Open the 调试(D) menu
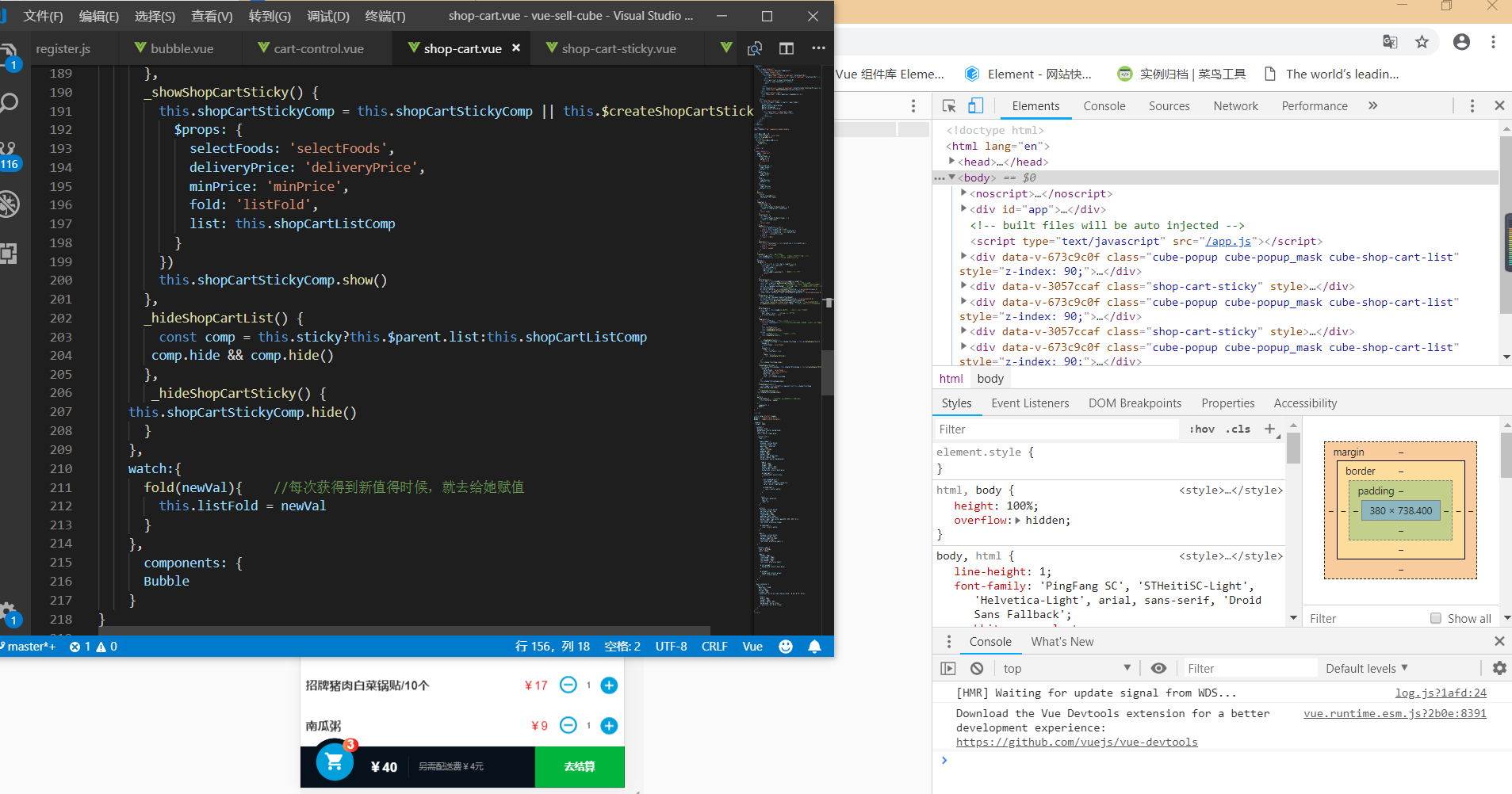Image resolution: width=1512 pixels, height=794 pixels. click(x=327, y=16)
